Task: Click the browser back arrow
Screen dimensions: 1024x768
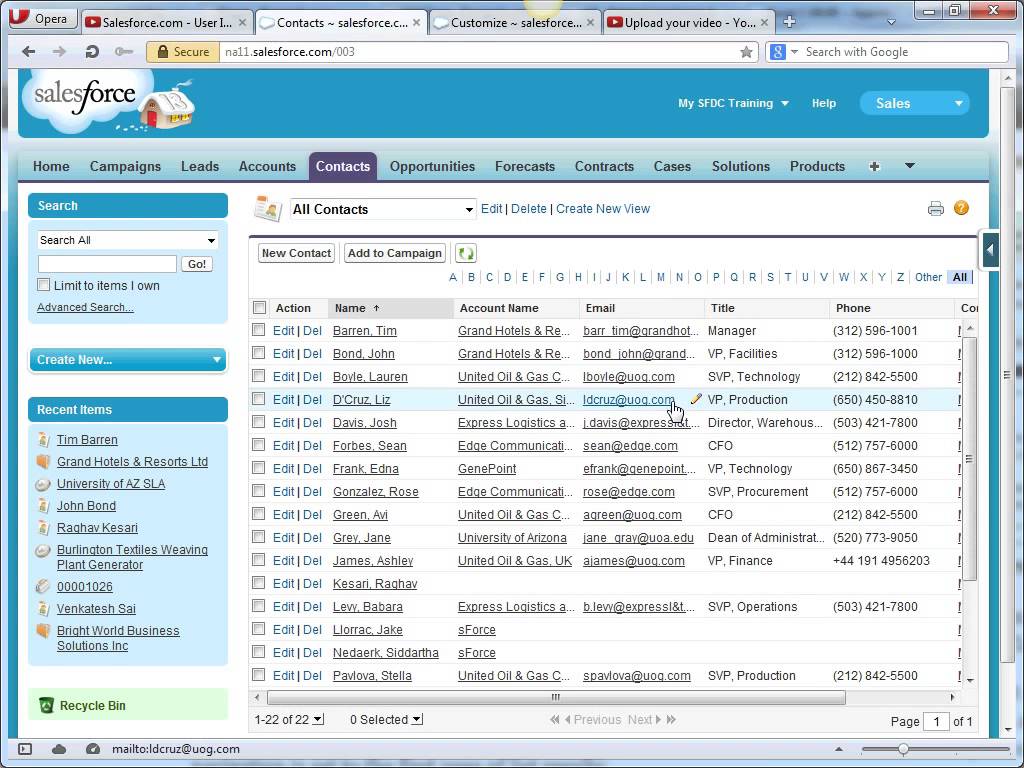Action: click(x=28, y=52)
